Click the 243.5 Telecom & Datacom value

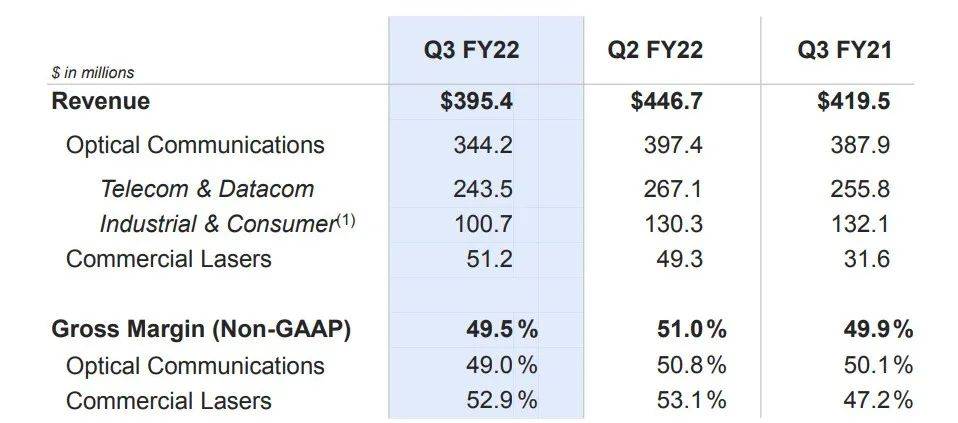482,189
